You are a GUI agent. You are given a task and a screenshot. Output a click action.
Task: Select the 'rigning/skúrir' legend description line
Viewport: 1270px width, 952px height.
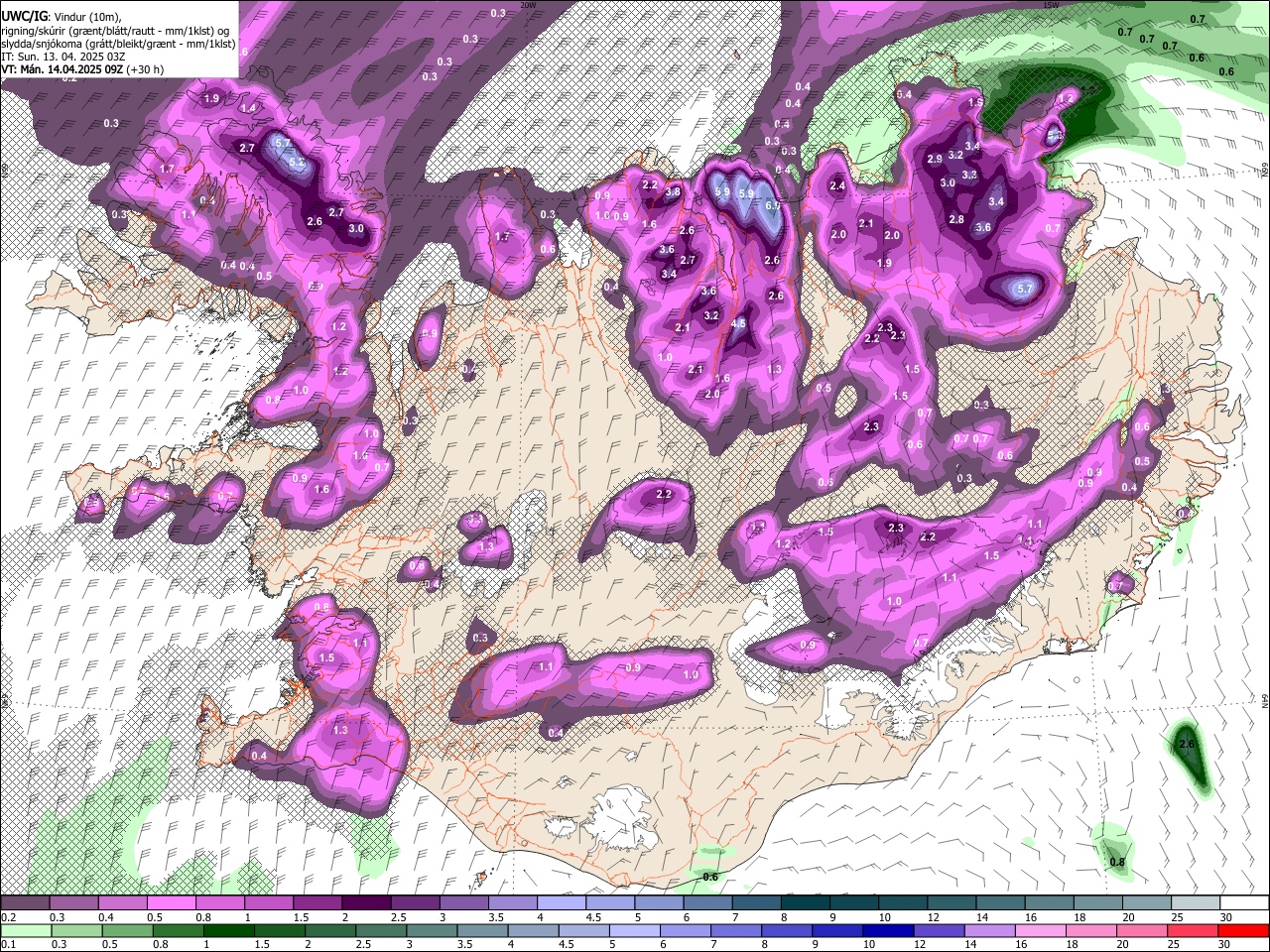click(x=116, y=31)
